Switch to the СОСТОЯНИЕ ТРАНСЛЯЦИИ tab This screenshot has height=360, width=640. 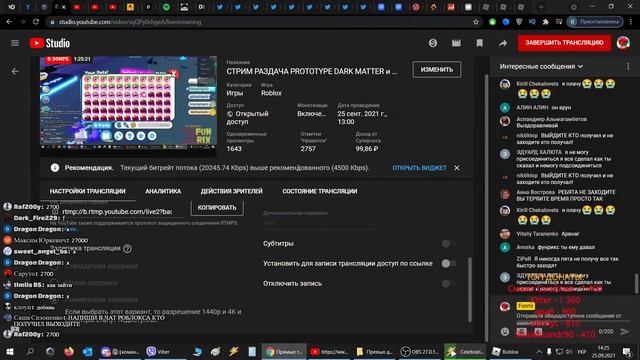point(320,191)
